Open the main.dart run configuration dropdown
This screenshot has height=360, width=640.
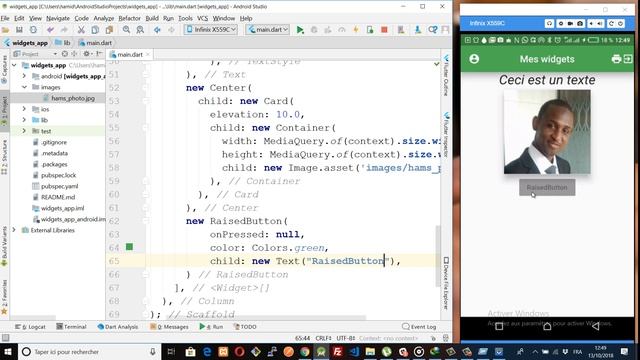[x=268, y=30]
